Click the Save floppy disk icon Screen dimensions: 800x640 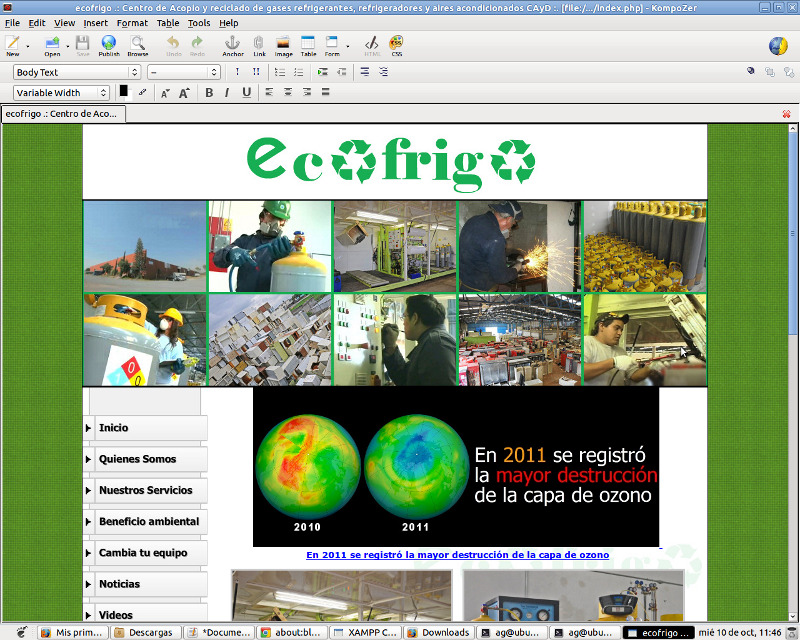pos(83,45)
